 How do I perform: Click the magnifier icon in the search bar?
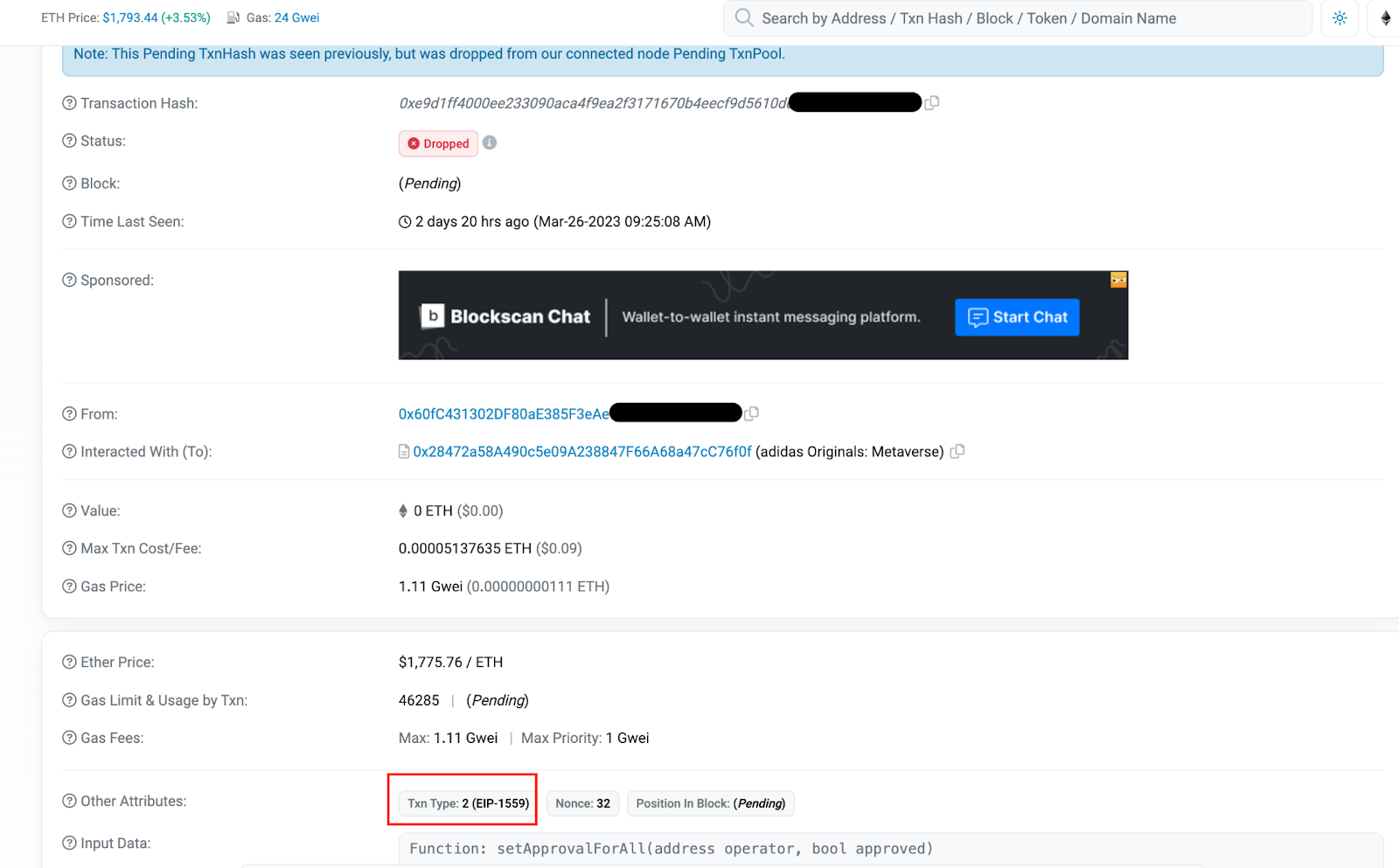click(x=744, y=17)
